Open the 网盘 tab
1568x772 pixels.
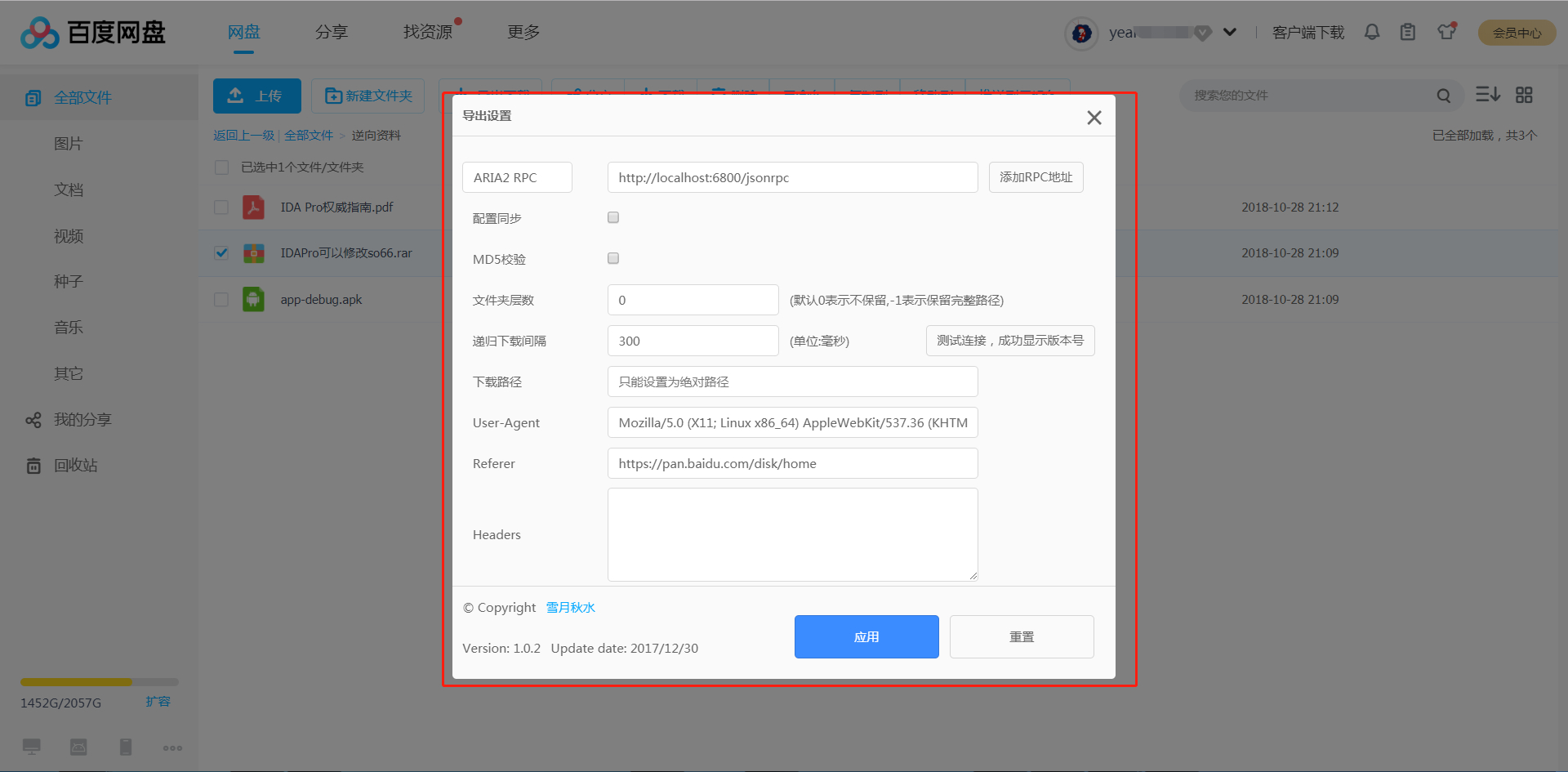tap(243, 32)
